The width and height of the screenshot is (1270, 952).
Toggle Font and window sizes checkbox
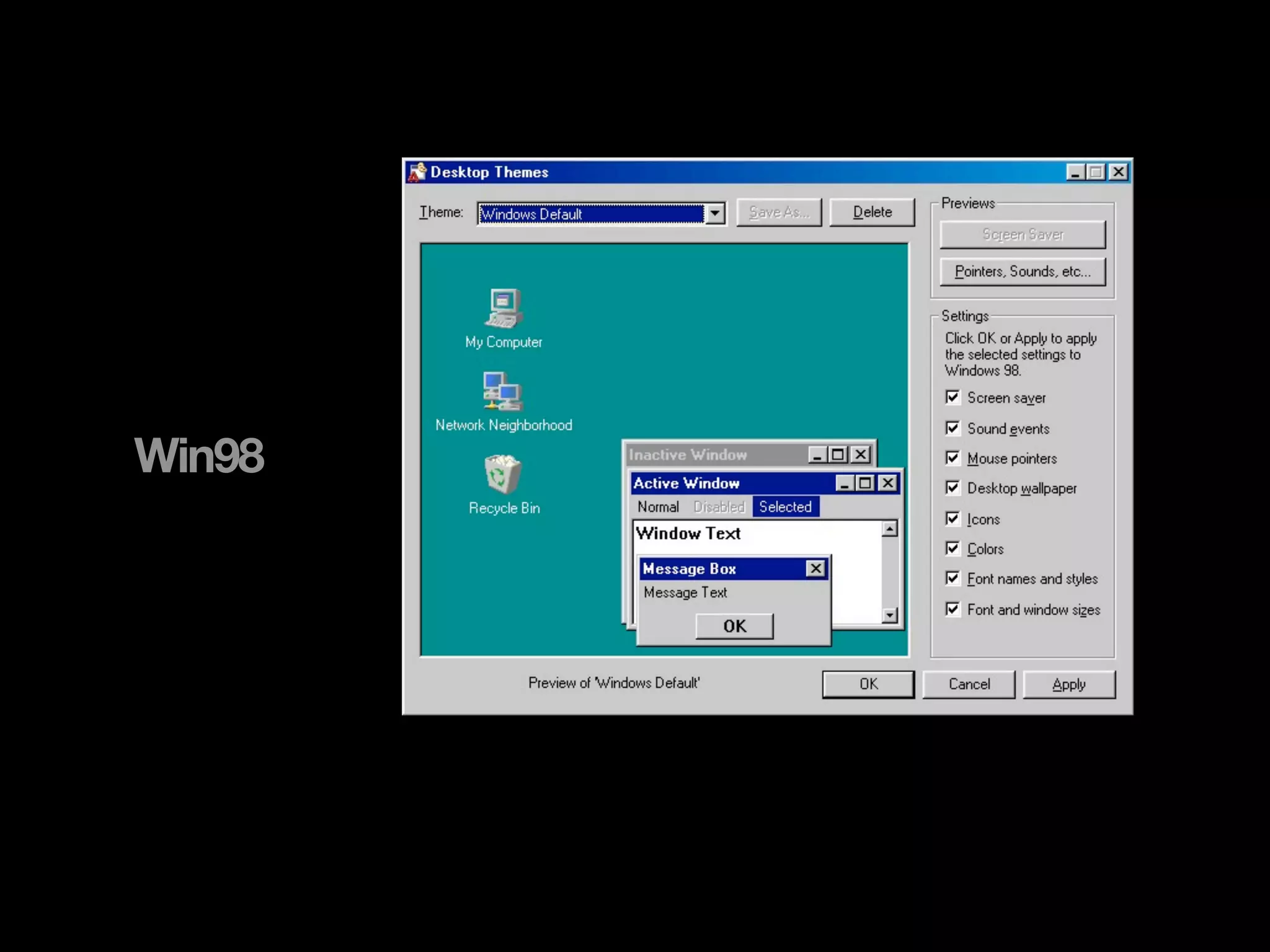click(x=952, y=609)
